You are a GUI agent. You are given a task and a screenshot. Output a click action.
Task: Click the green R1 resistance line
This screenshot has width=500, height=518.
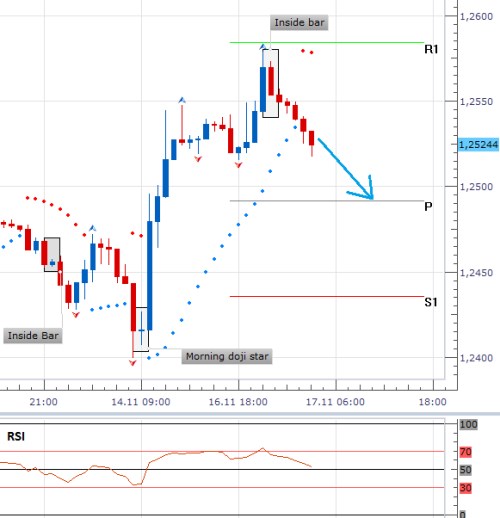pos(327,43)
